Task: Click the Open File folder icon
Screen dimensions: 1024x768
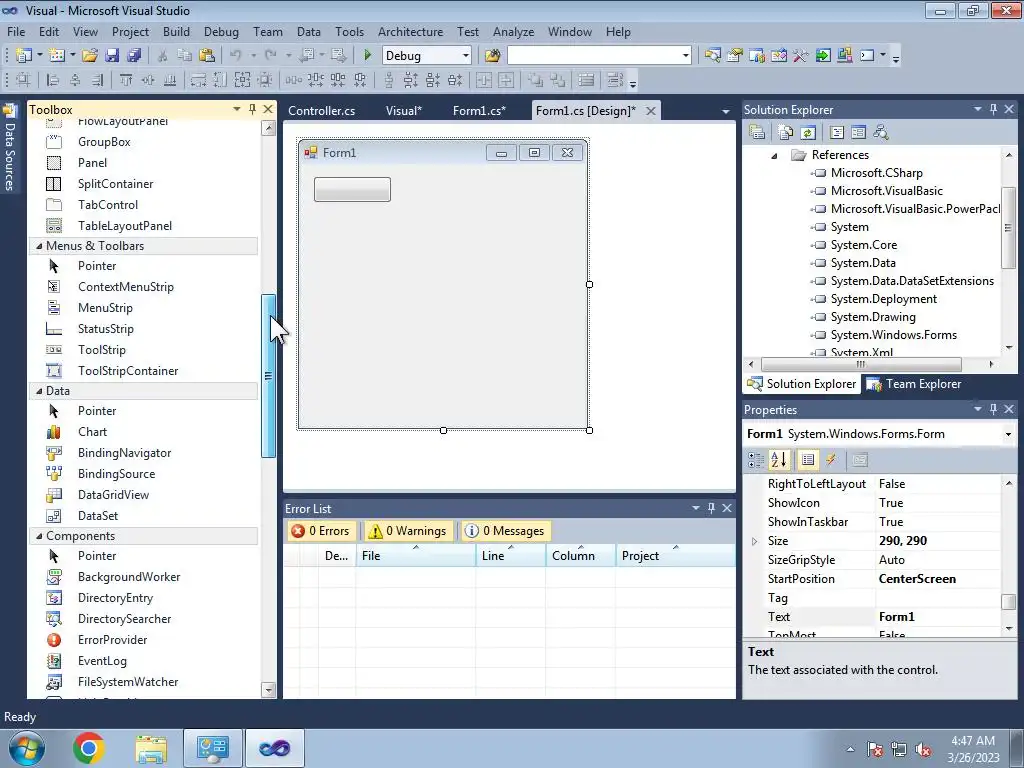Action: click(x=89, y=56)
